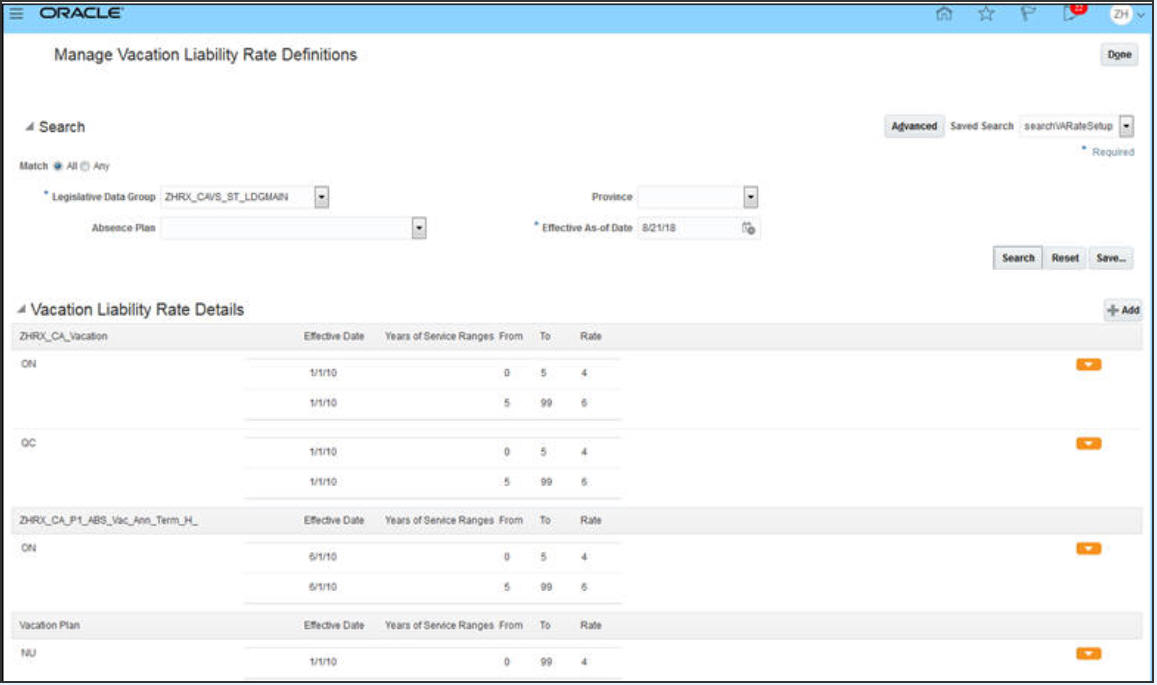Click the QC province label
Screen dimensions: 1157x685
pos(28,444)
